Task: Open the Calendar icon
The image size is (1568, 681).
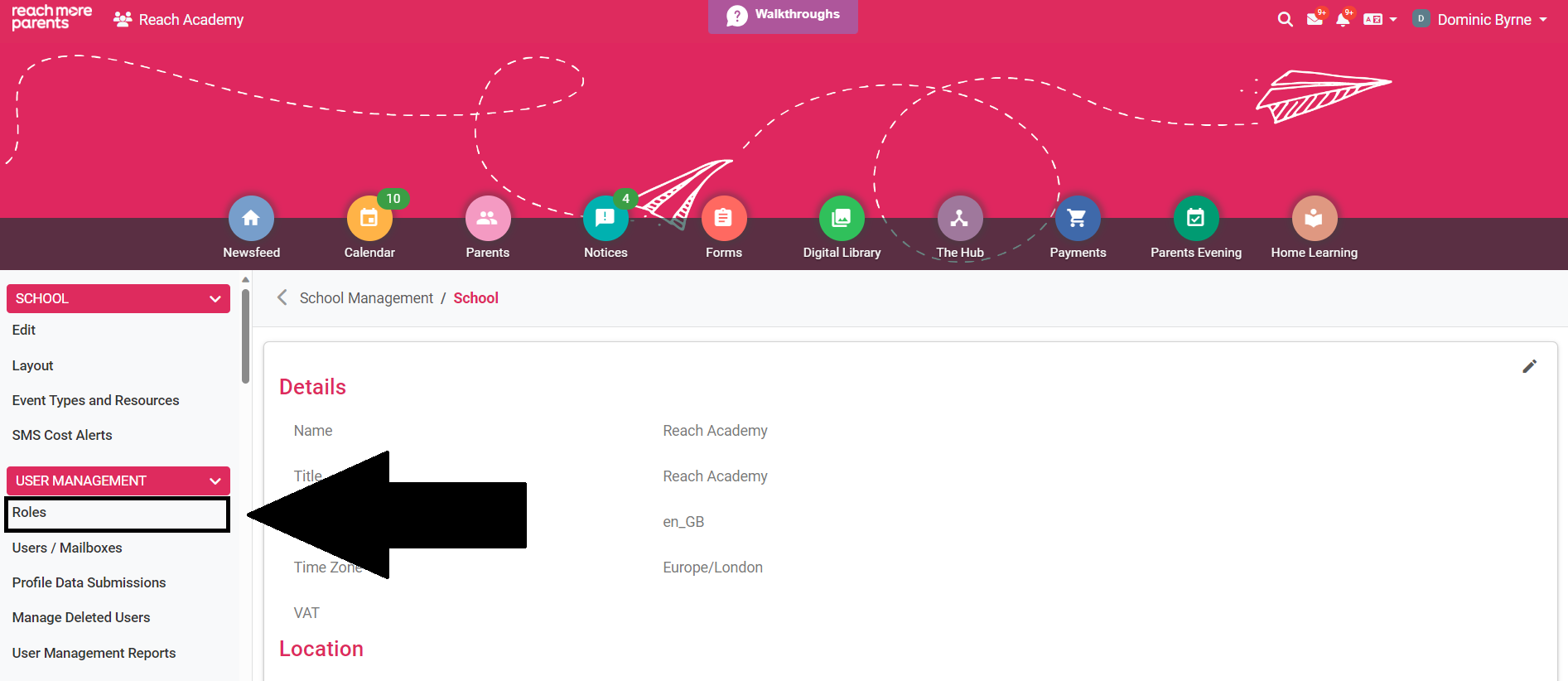Action: point(369,218)
